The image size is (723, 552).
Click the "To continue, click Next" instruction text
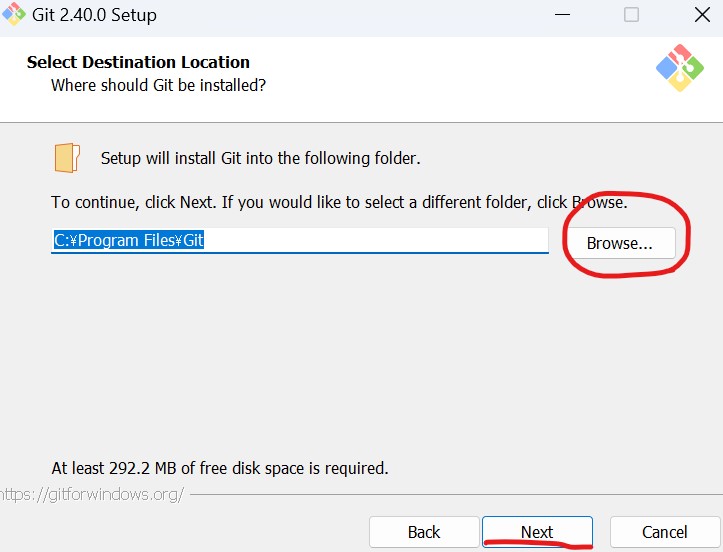(x=300, y=202)
